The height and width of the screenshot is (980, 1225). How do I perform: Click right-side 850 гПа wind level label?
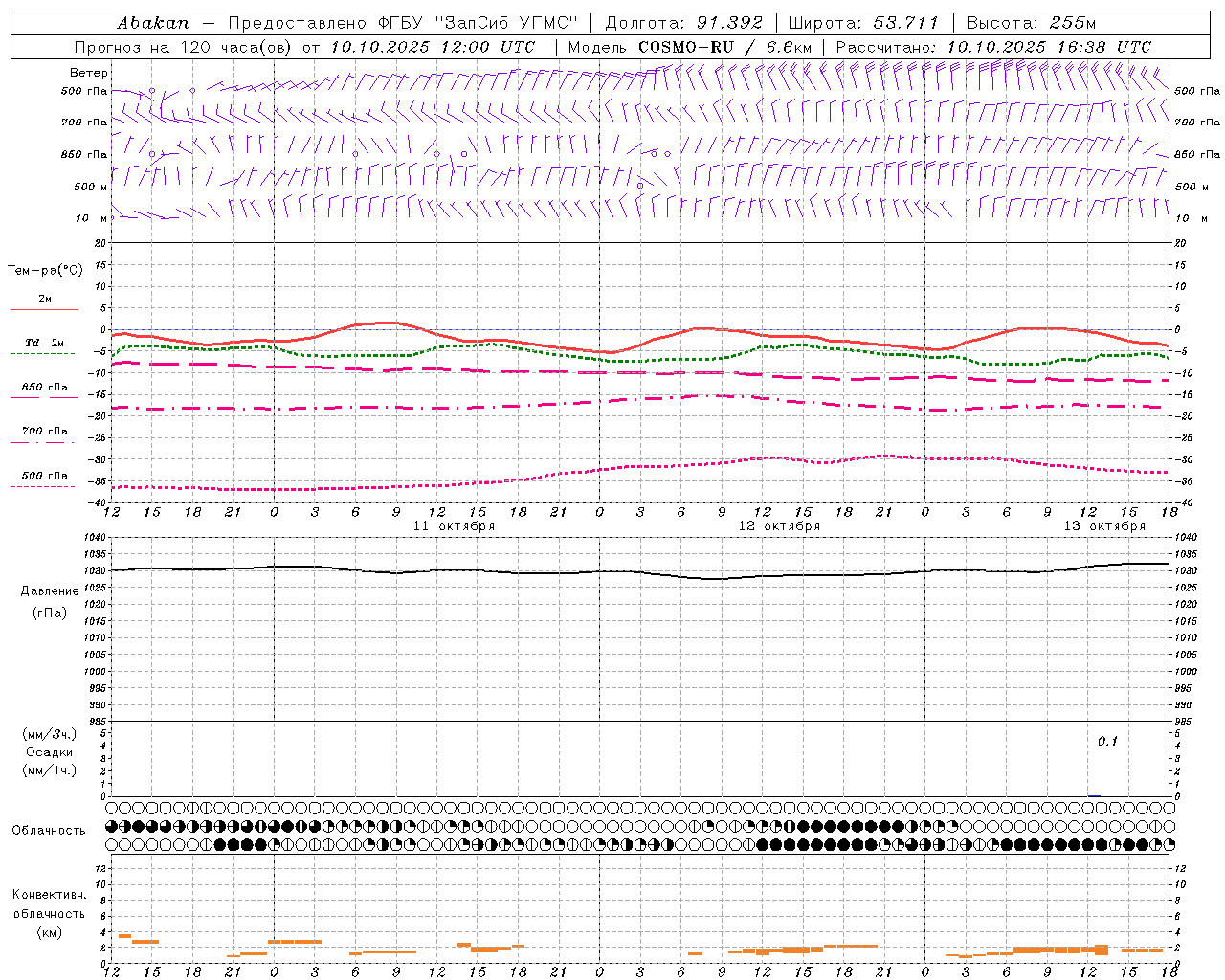tap(1197, 154)
